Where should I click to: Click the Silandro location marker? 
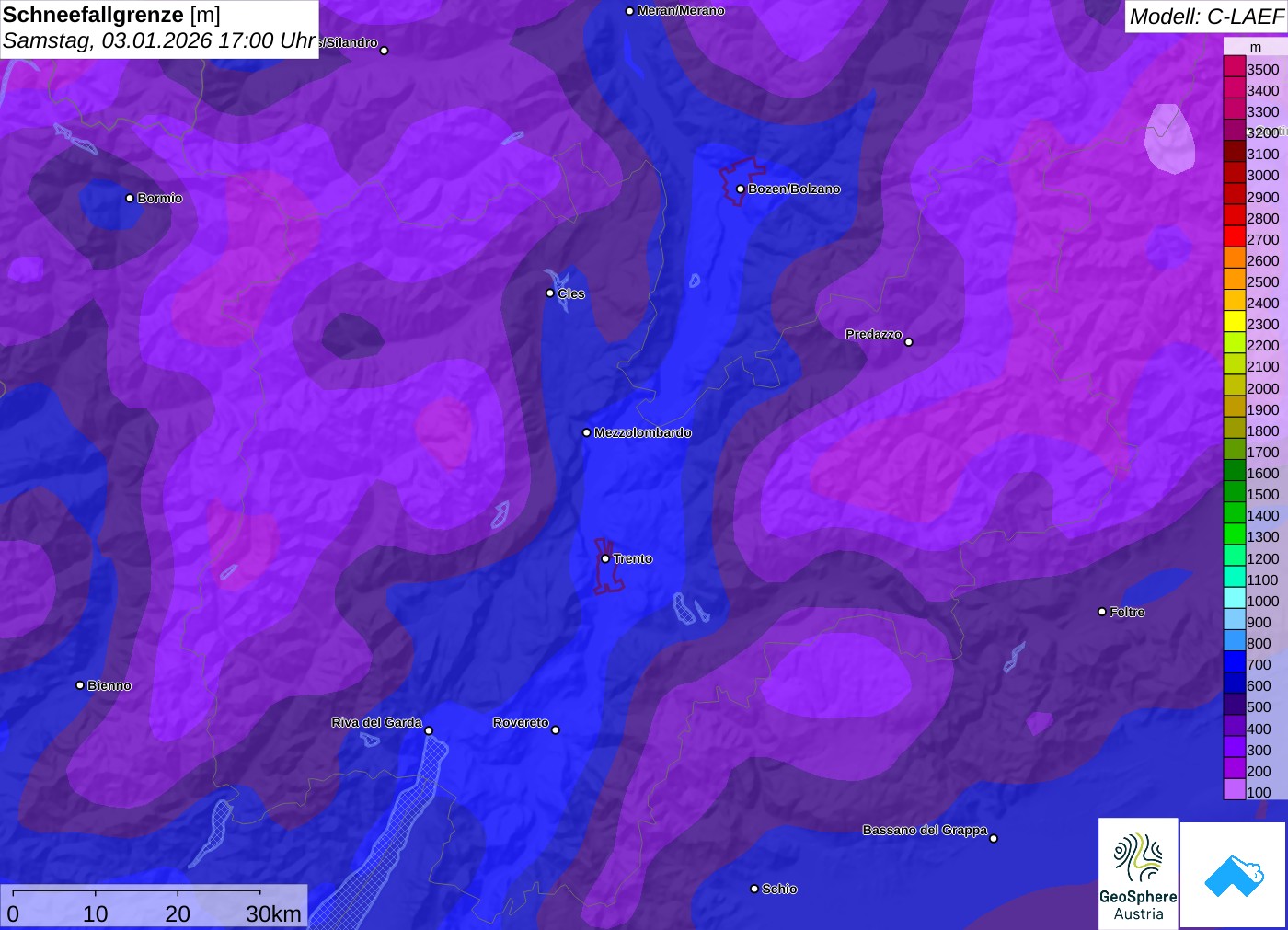[385, 51]
